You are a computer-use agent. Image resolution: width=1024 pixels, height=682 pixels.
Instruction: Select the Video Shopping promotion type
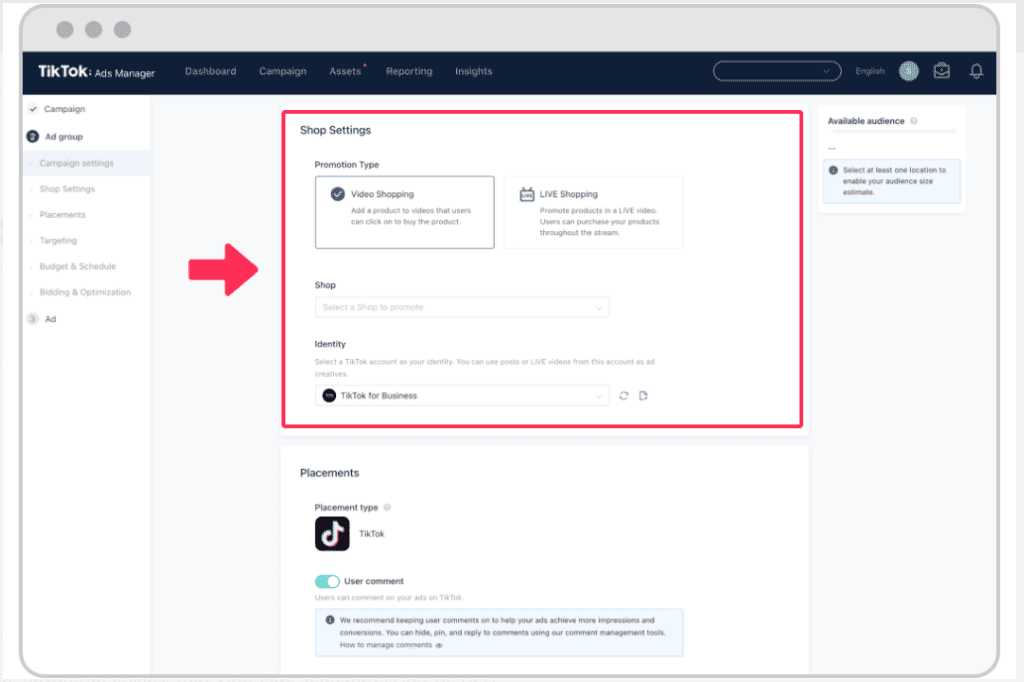[404, 212]
